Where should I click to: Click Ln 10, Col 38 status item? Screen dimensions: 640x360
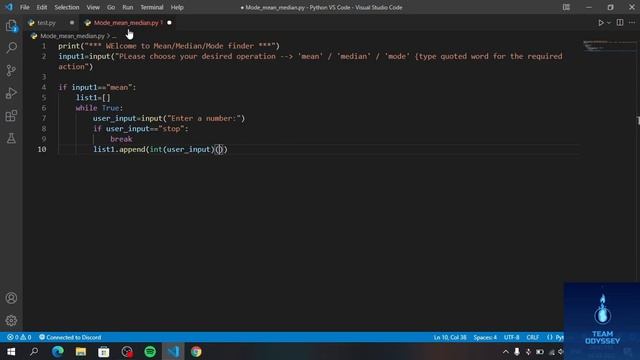tap(450, 337)
